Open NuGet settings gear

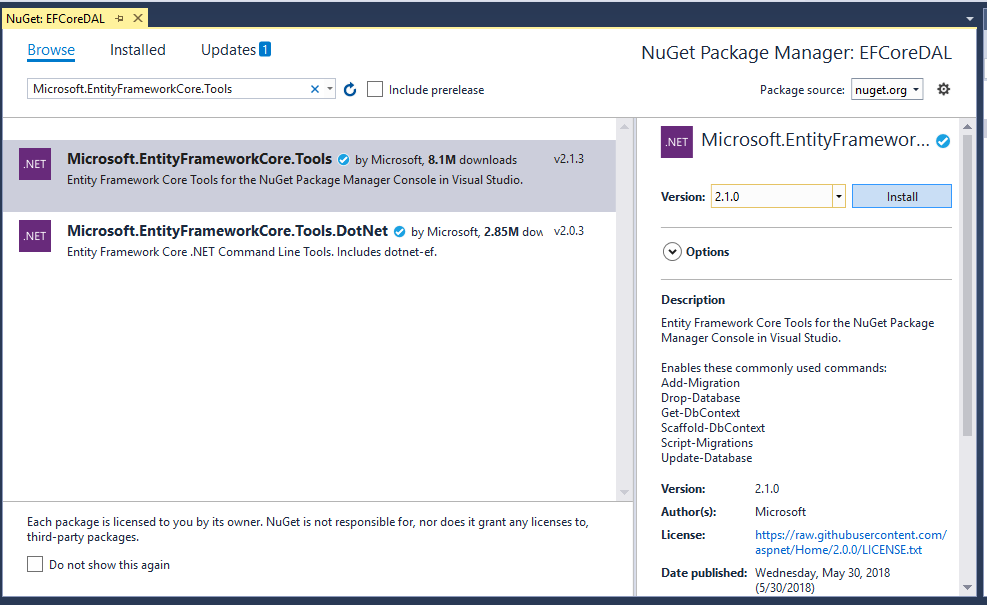point(943,89)
